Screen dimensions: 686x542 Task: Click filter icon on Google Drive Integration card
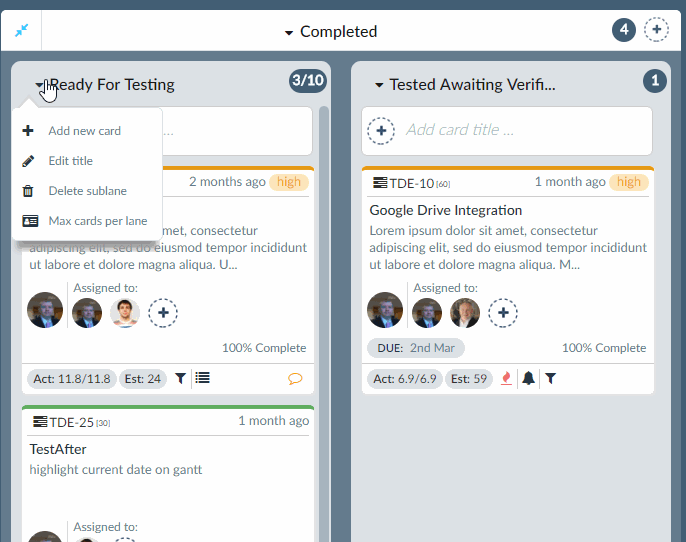point(550,378)
